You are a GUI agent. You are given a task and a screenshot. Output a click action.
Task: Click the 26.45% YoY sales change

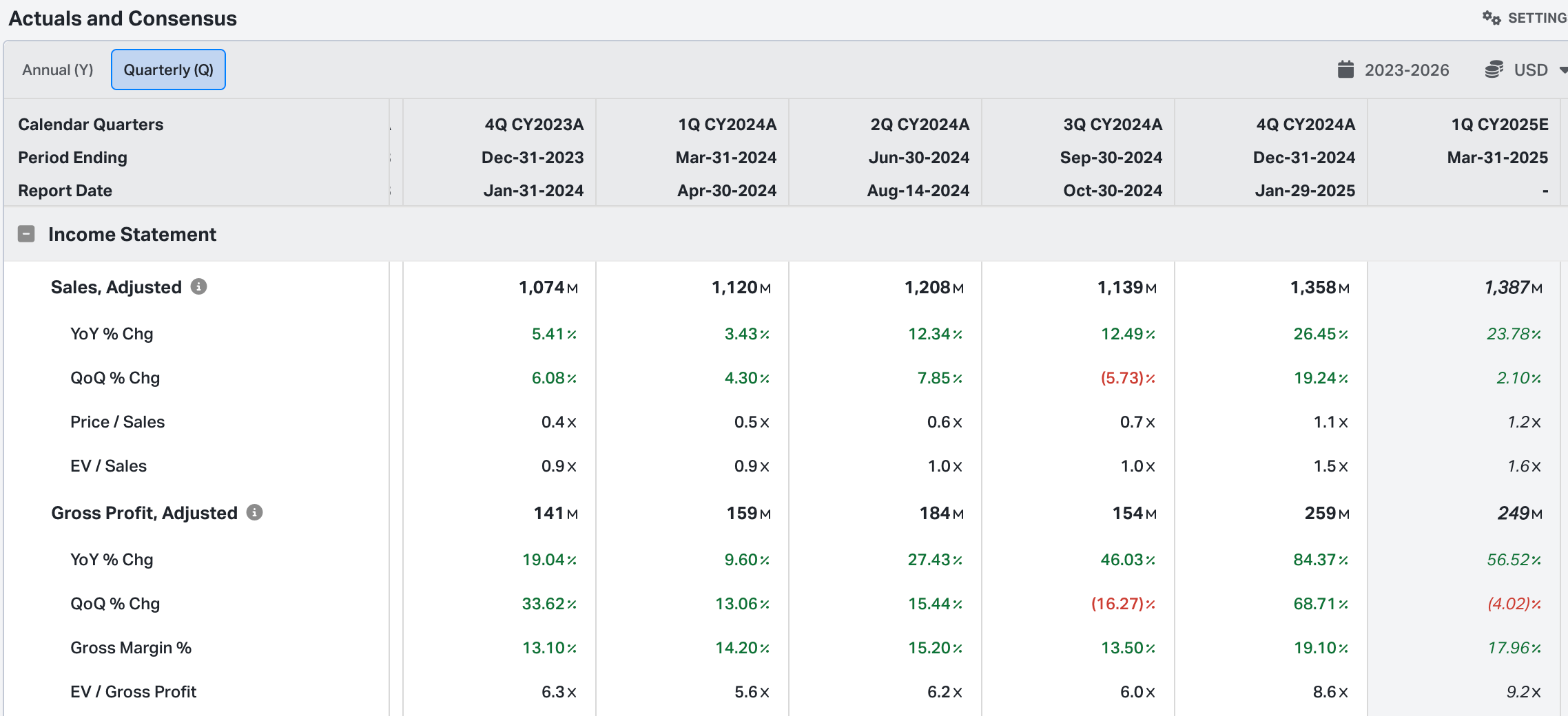pos(1321,334)
